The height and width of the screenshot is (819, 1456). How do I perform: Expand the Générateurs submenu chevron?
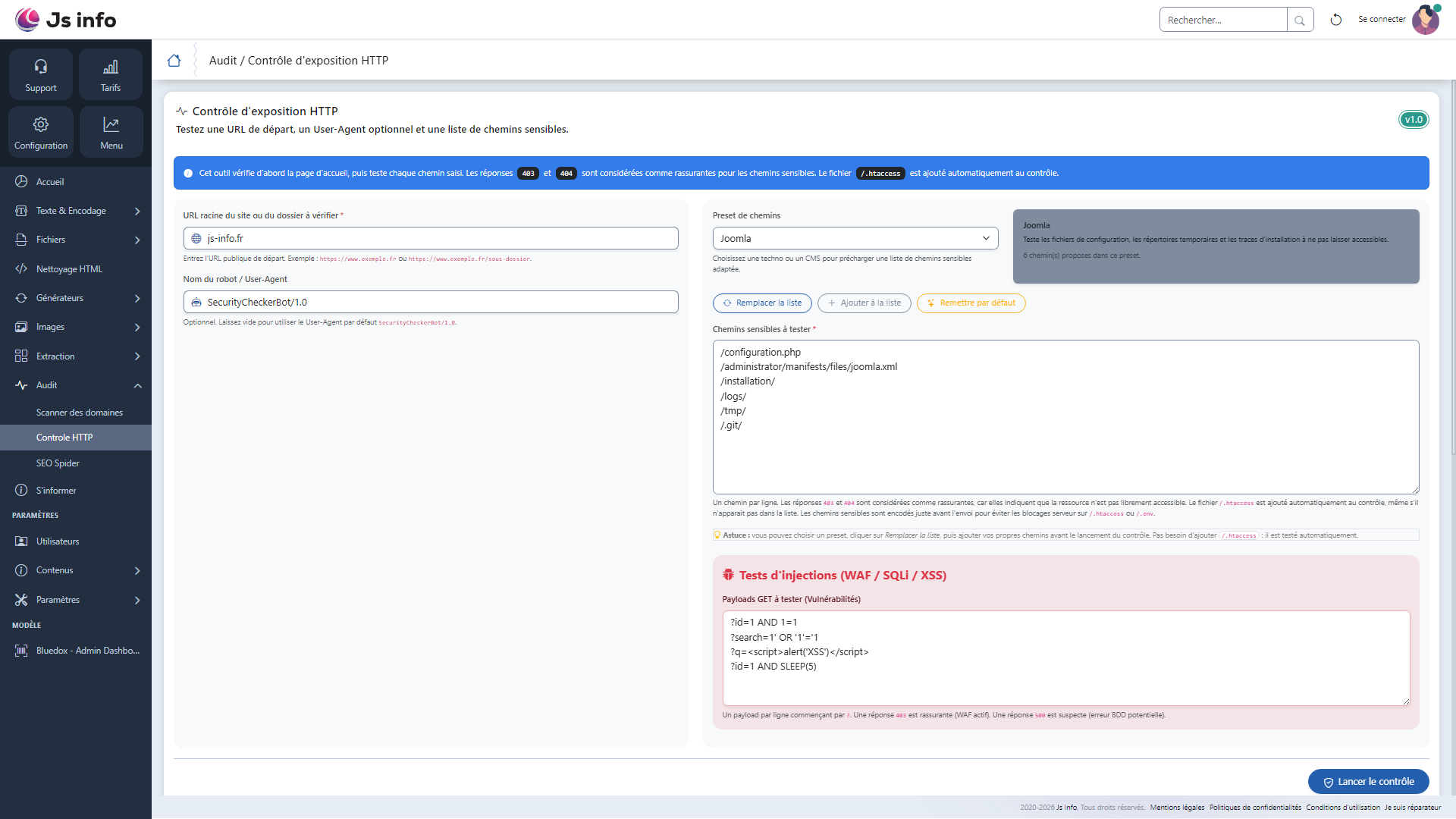pyautogui.click(x=137, y=299)
